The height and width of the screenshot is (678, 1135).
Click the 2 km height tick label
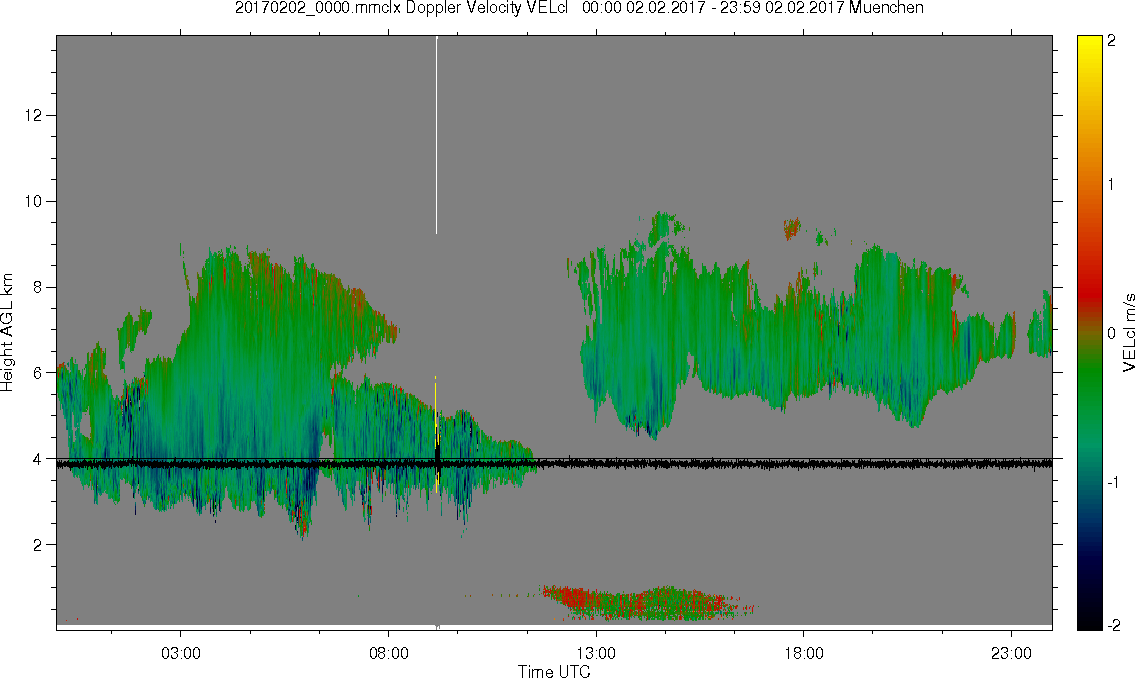tap(38, 545)
